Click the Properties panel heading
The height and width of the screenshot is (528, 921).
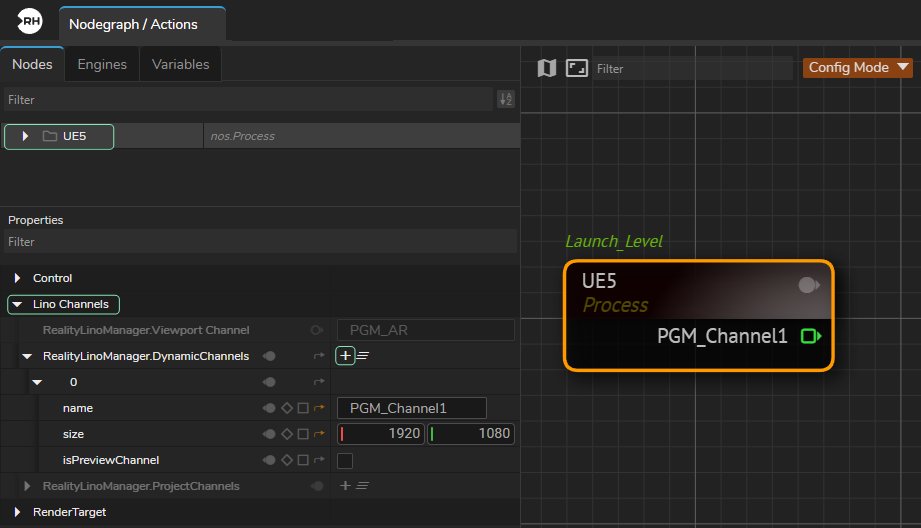35,220
